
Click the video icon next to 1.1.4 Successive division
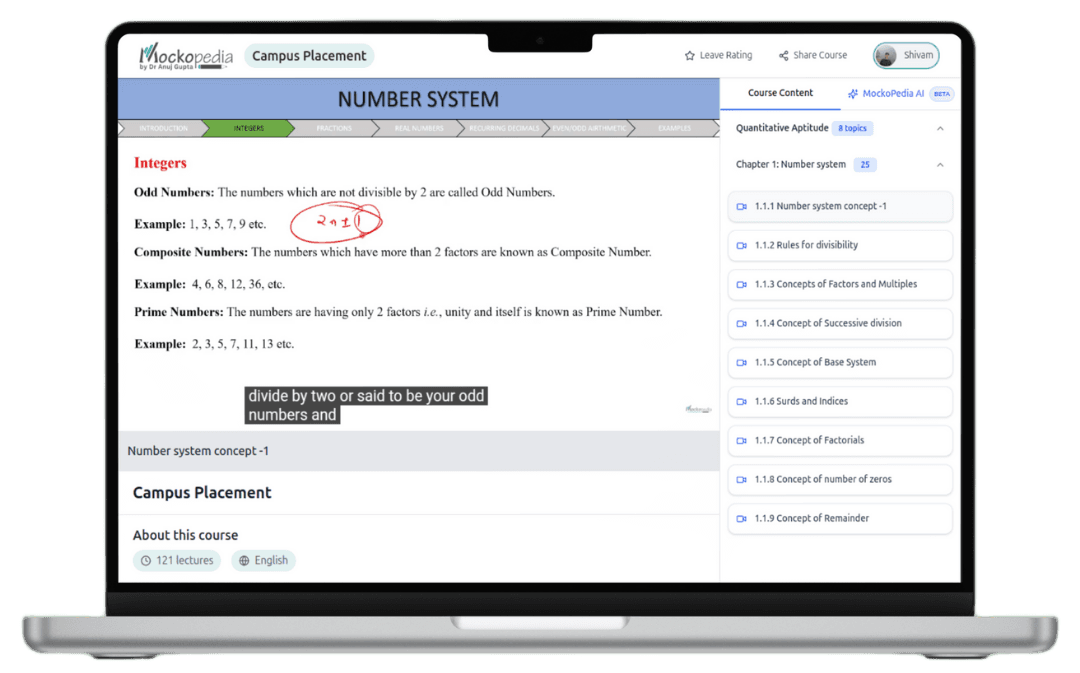tap(741, 323)
